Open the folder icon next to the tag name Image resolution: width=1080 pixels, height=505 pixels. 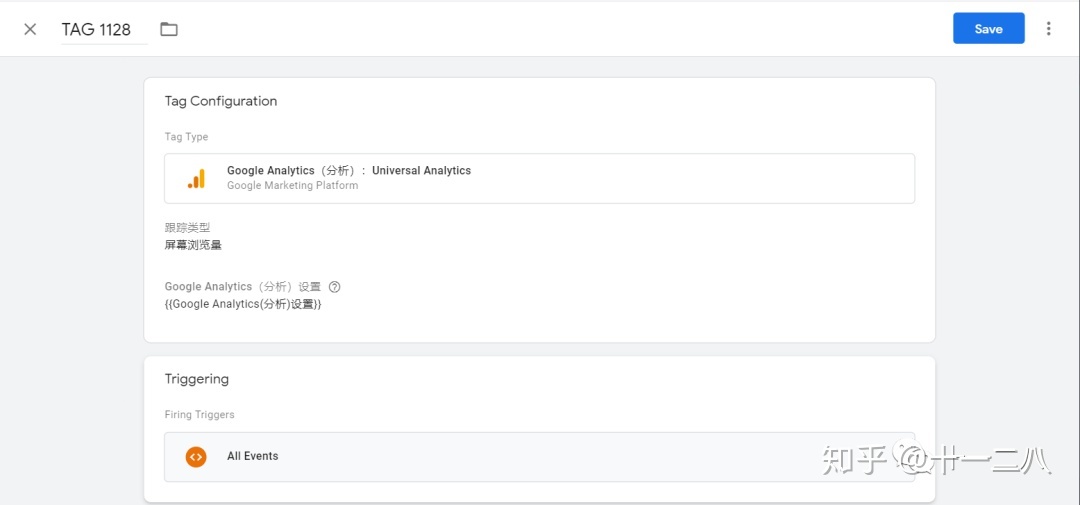coord(169,29)
